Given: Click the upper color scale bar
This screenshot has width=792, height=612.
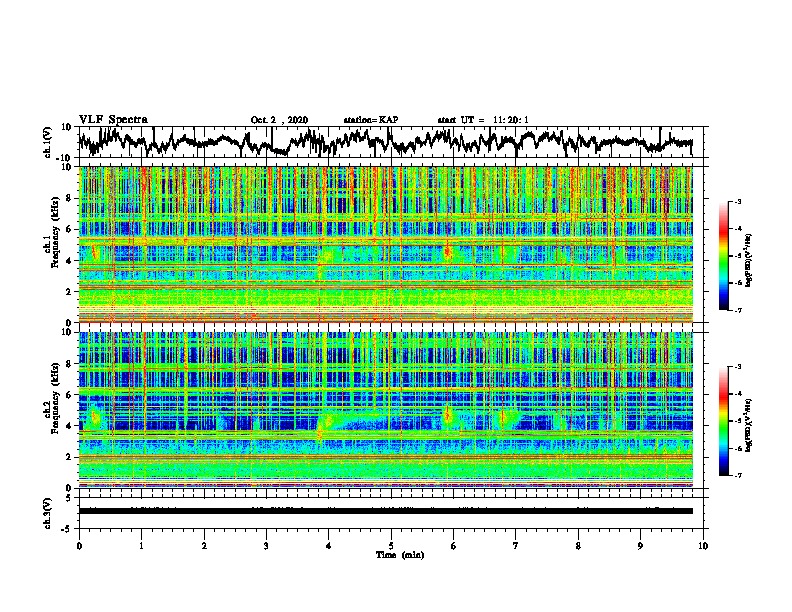Looking at the screenshot, I should (724, 256).
